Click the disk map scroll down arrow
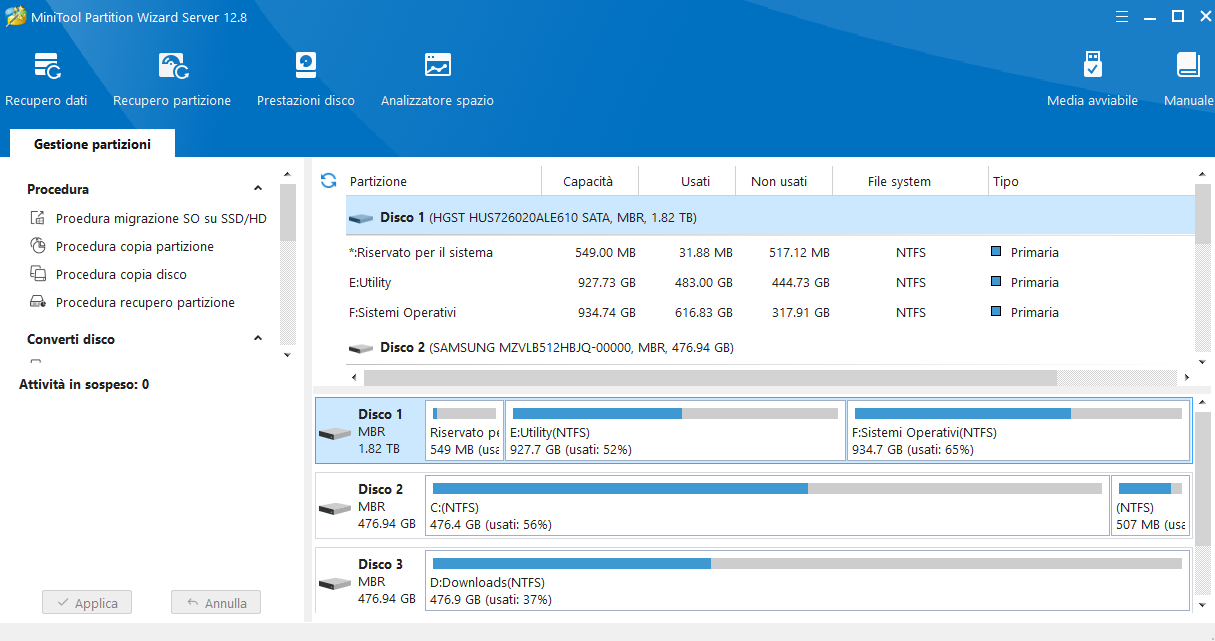This screenshot has height=641, width=1215. point(1204,604)
